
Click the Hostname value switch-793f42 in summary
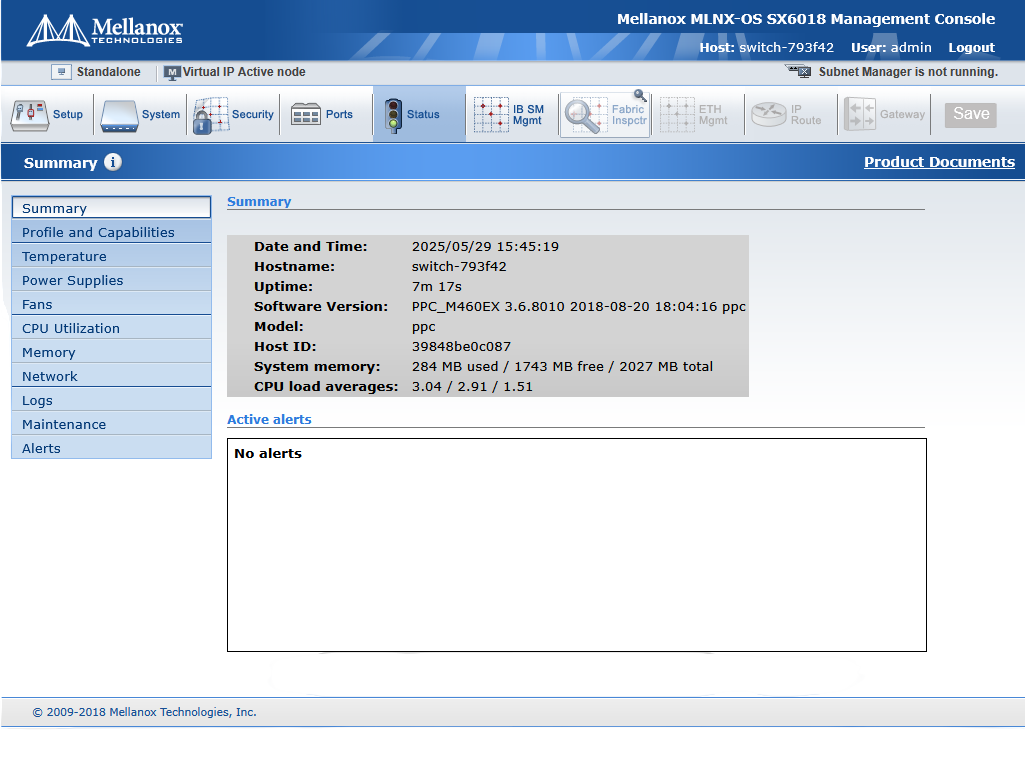(459, 267)
